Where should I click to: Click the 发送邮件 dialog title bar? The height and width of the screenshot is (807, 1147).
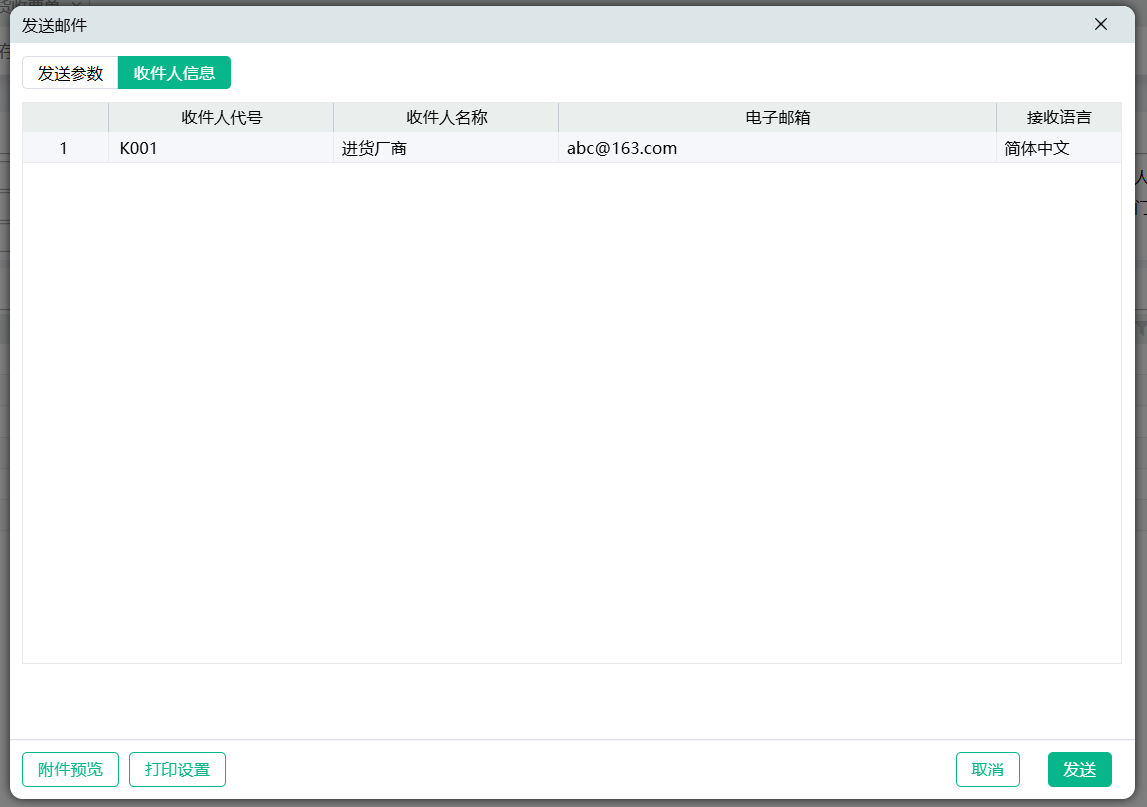coord(500,24)
